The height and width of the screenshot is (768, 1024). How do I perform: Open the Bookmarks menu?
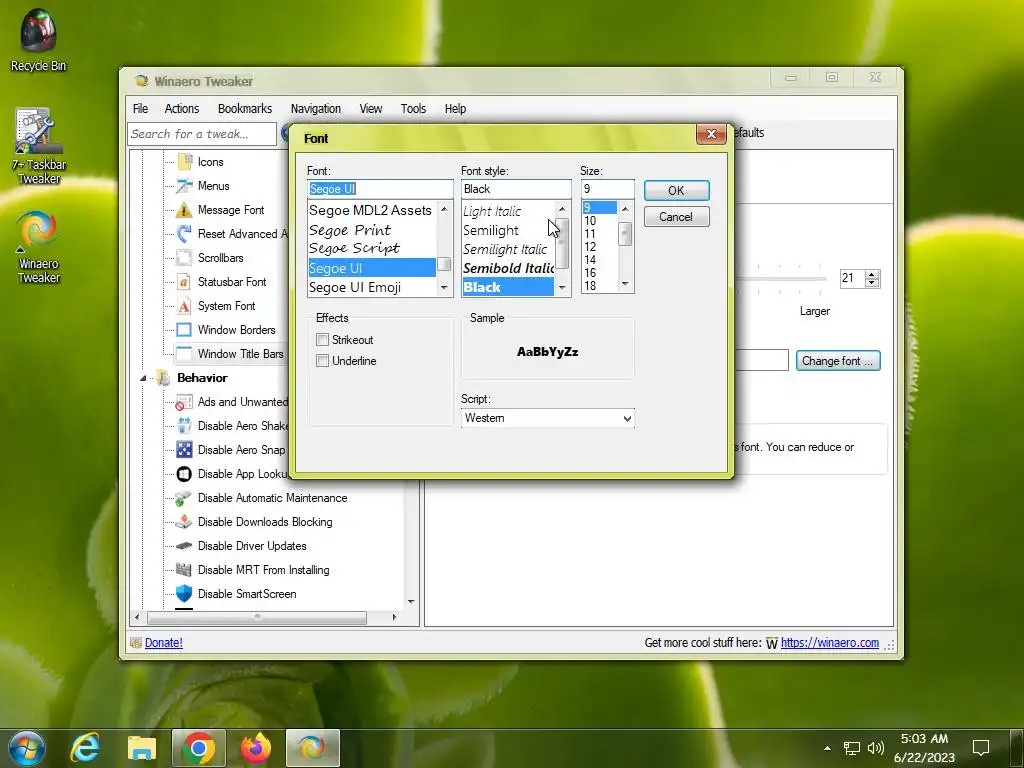(245, 108)
